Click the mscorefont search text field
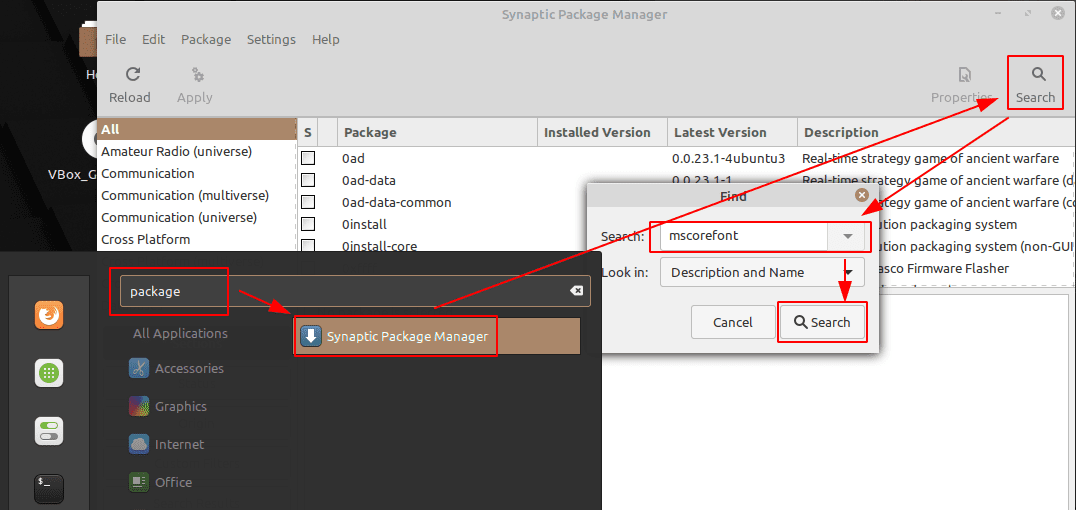 pos(744,237)
